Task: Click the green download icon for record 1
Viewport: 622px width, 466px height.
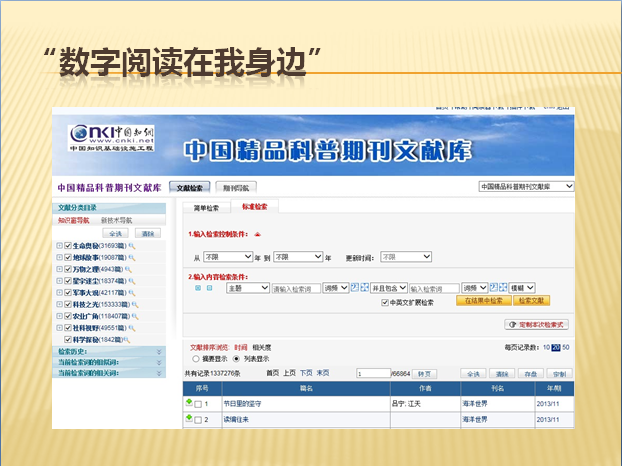Action: click(188, 403)
